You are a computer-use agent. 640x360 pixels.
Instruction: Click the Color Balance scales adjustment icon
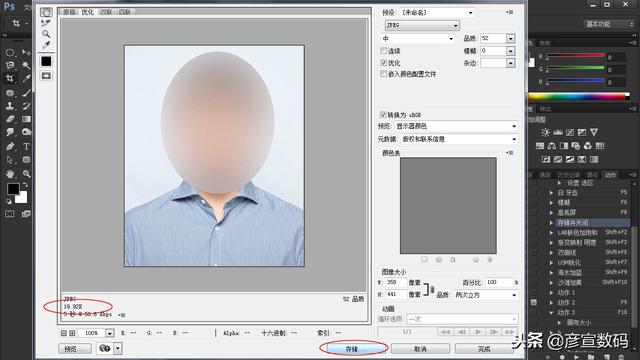pos(552,146)
